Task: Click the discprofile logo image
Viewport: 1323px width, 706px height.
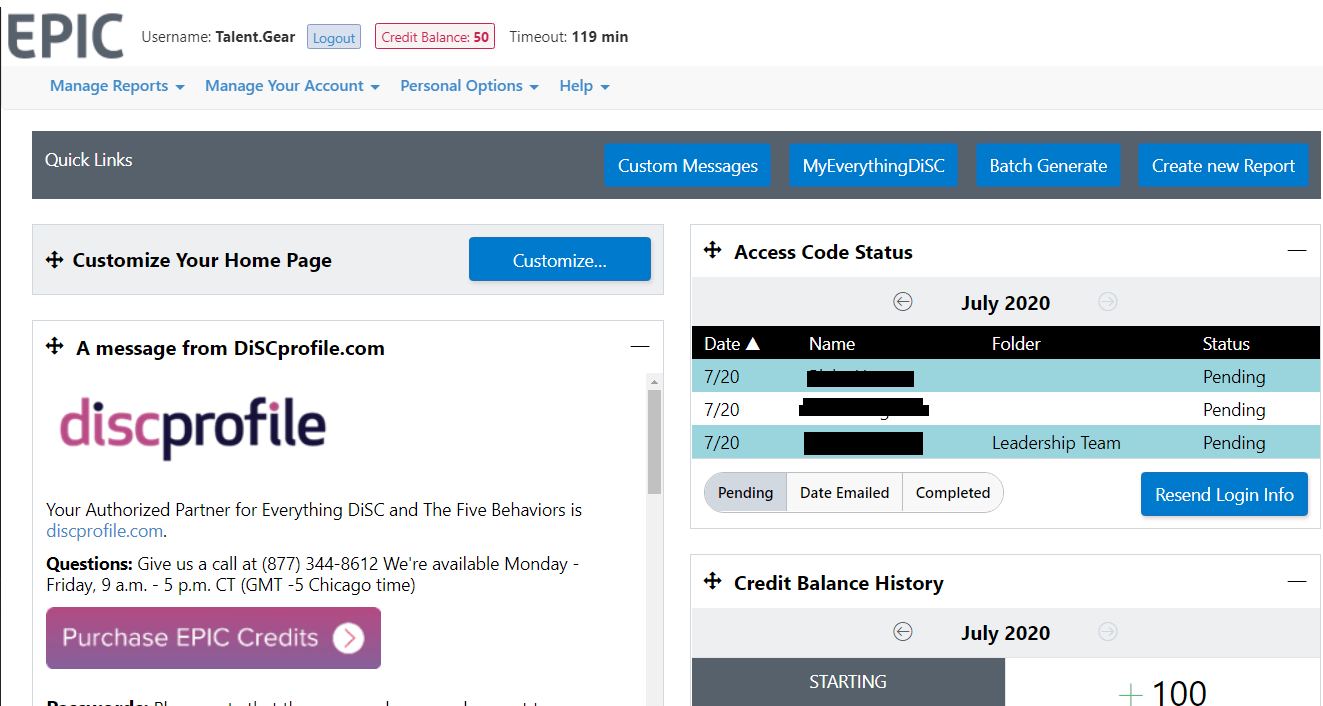Action: click(193, 428)
